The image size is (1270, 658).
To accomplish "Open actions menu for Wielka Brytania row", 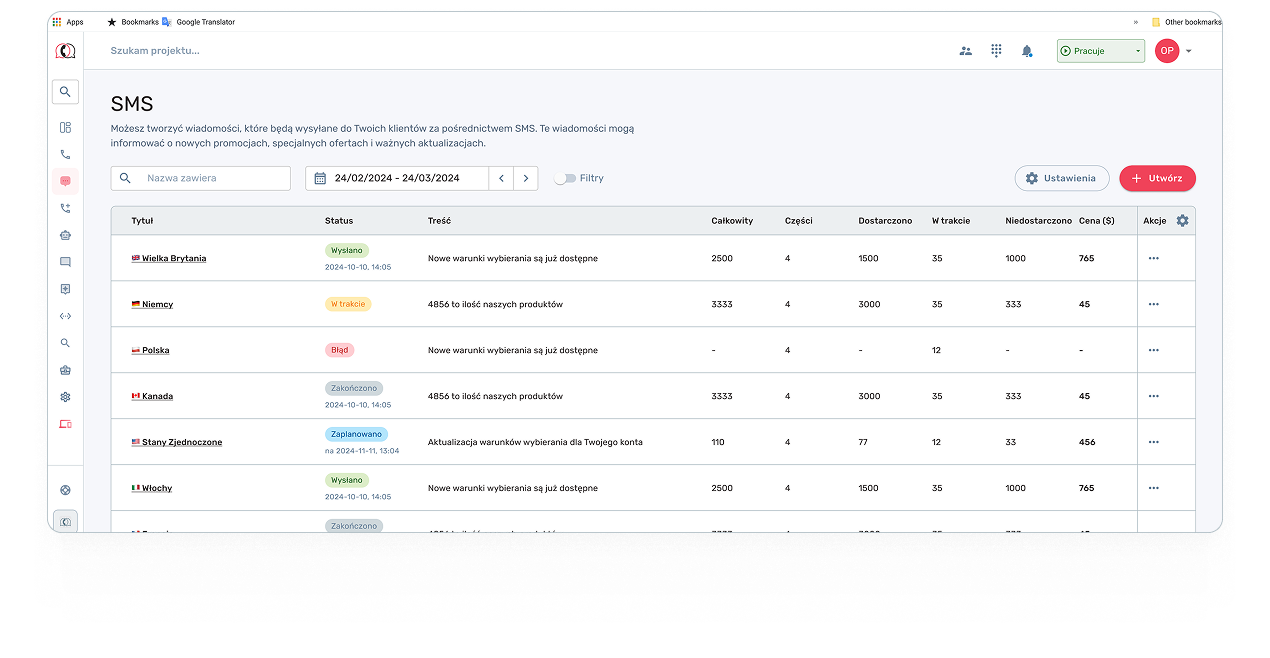I will pyautogui.click(x=1153, y=258).
